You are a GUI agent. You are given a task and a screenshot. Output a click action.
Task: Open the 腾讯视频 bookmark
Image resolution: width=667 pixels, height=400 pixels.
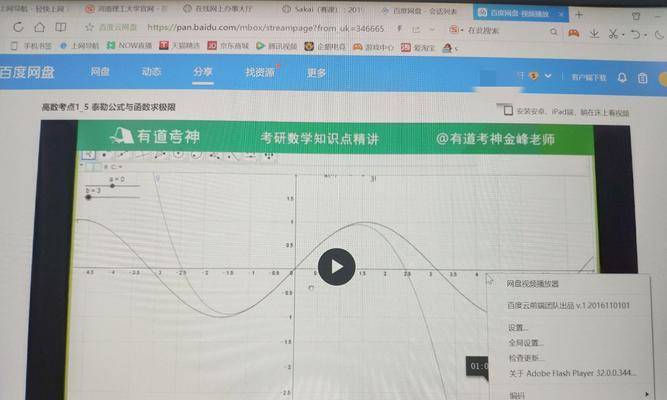click(276, 46)
